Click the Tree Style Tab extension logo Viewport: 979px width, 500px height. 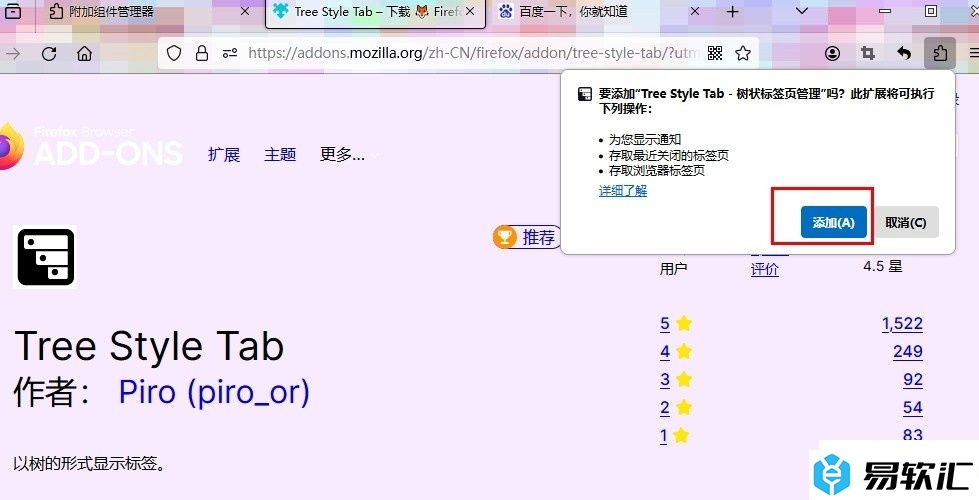[x=46, y=257]
